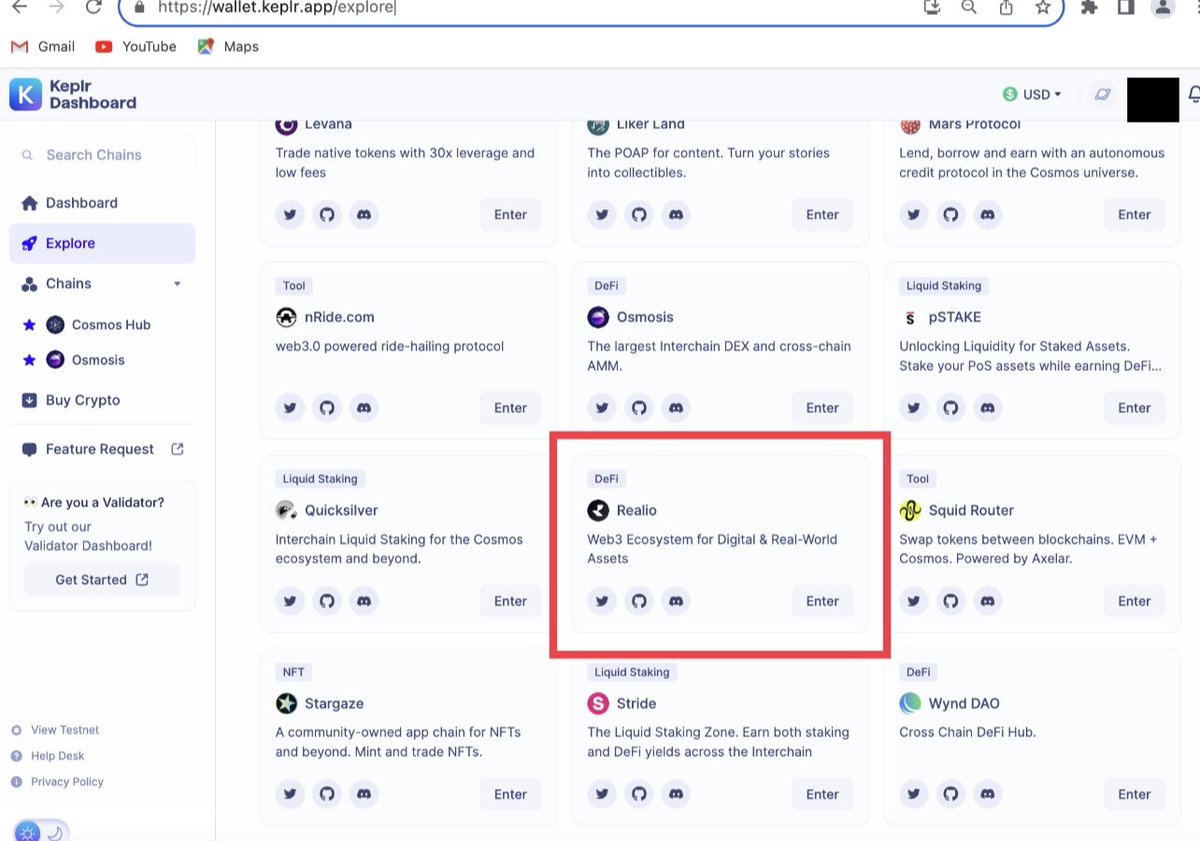1200x841 pixels.
Task: Open the USD currency dropdown
Action: point(1032,94)
